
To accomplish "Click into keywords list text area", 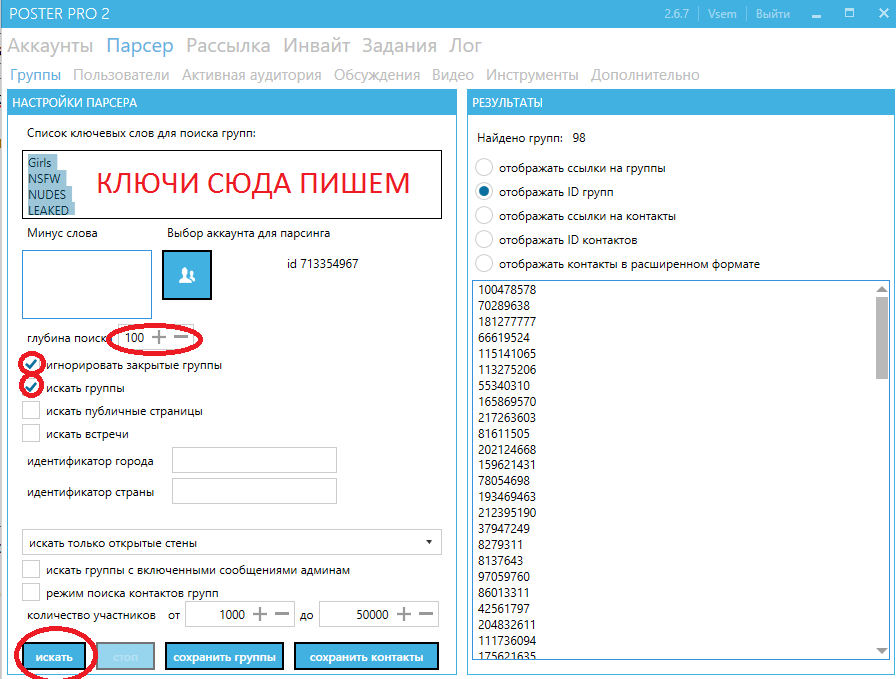I will click(x=231, y=185).
